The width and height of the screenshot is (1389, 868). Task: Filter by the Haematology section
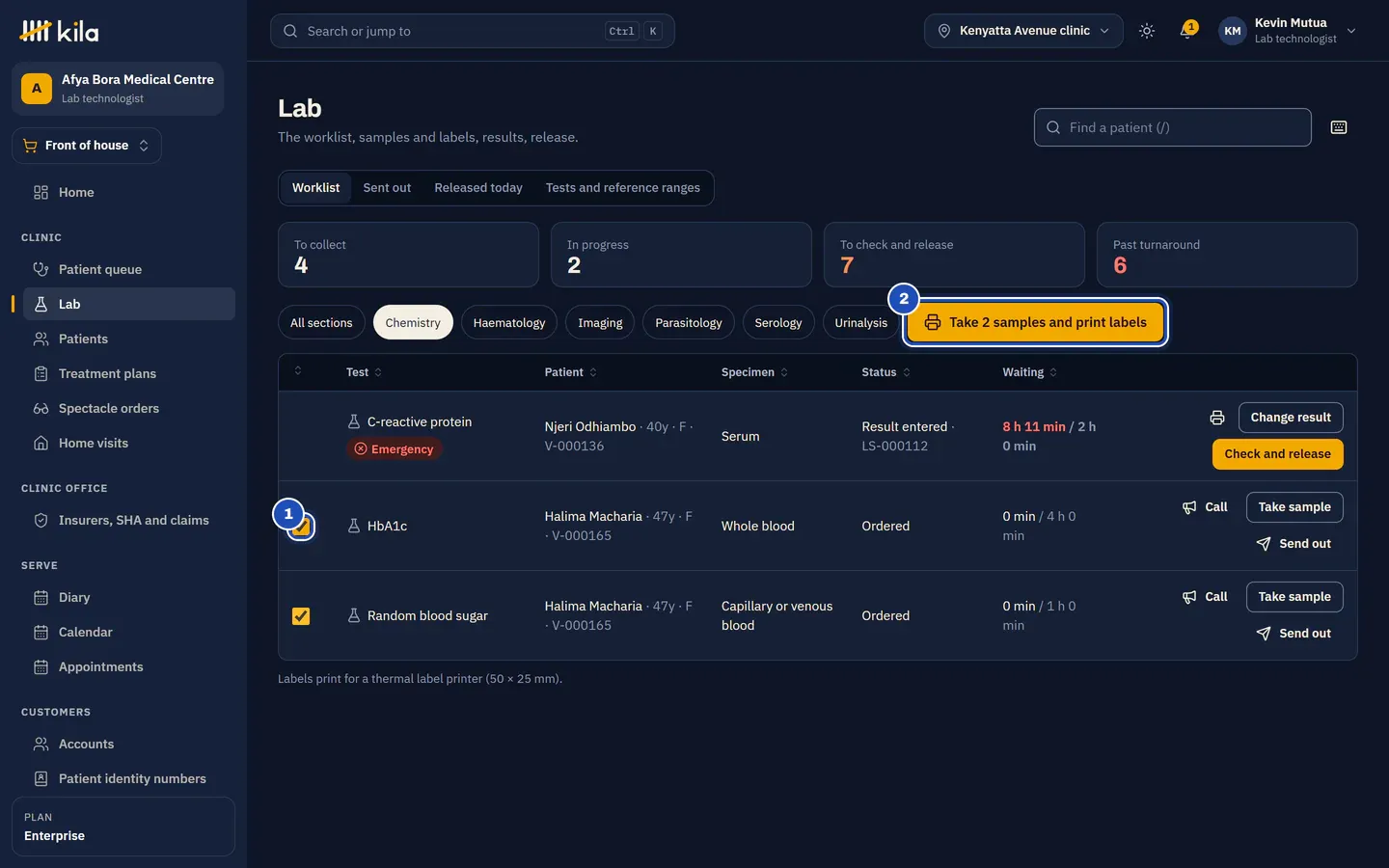509,322
